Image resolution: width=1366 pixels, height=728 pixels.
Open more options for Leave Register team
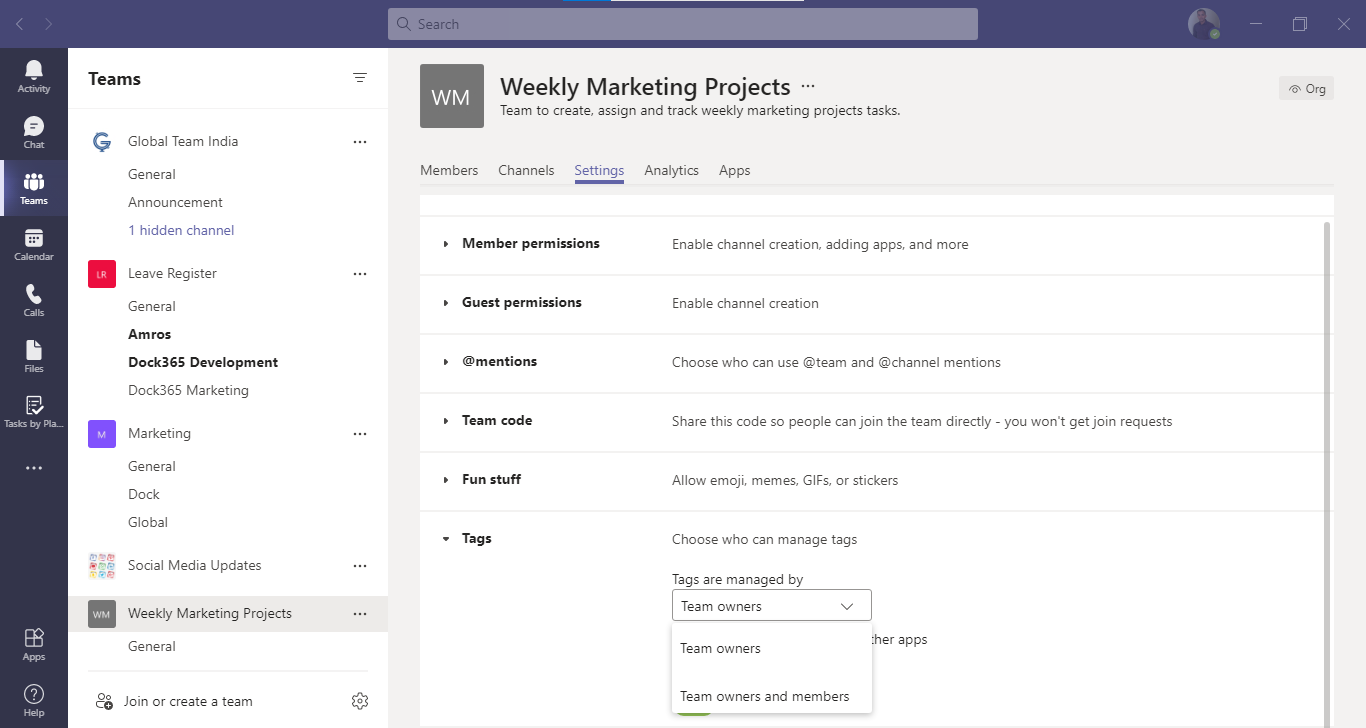click(359, 273)
